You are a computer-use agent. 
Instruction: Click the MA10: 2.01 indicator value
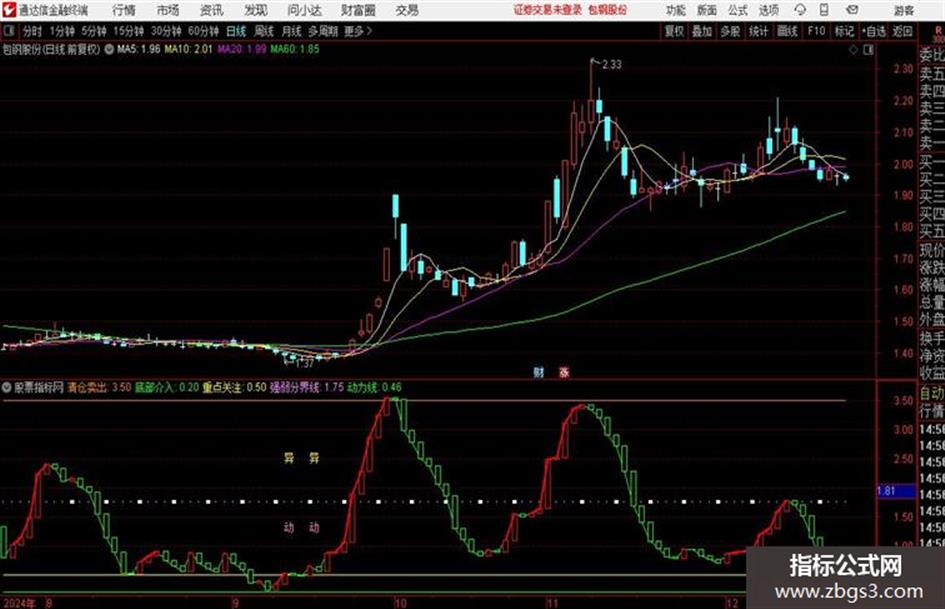click(188, 49)
